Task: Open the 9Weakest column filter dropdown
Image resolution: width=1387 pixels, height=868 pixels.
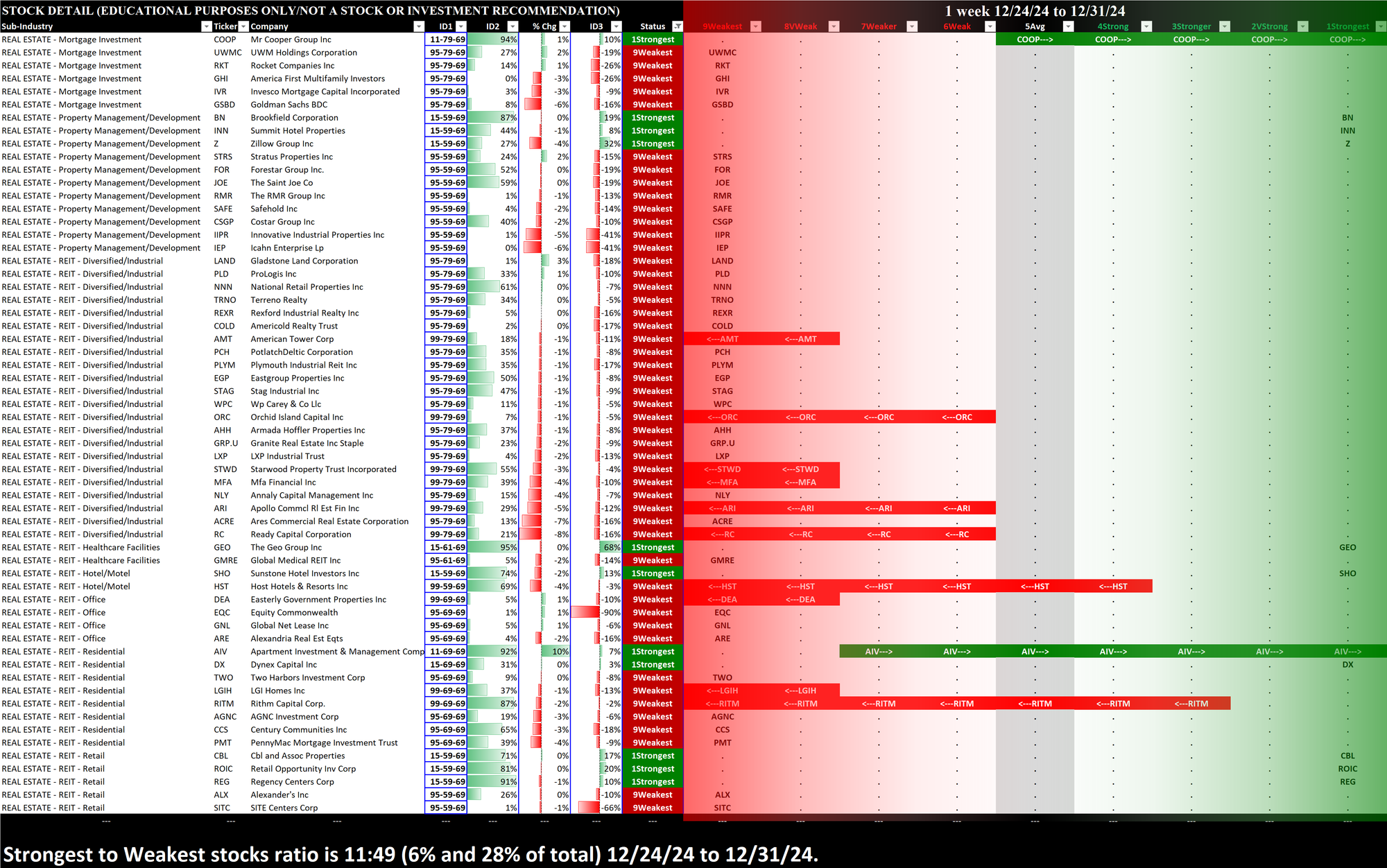Action: 756,26
